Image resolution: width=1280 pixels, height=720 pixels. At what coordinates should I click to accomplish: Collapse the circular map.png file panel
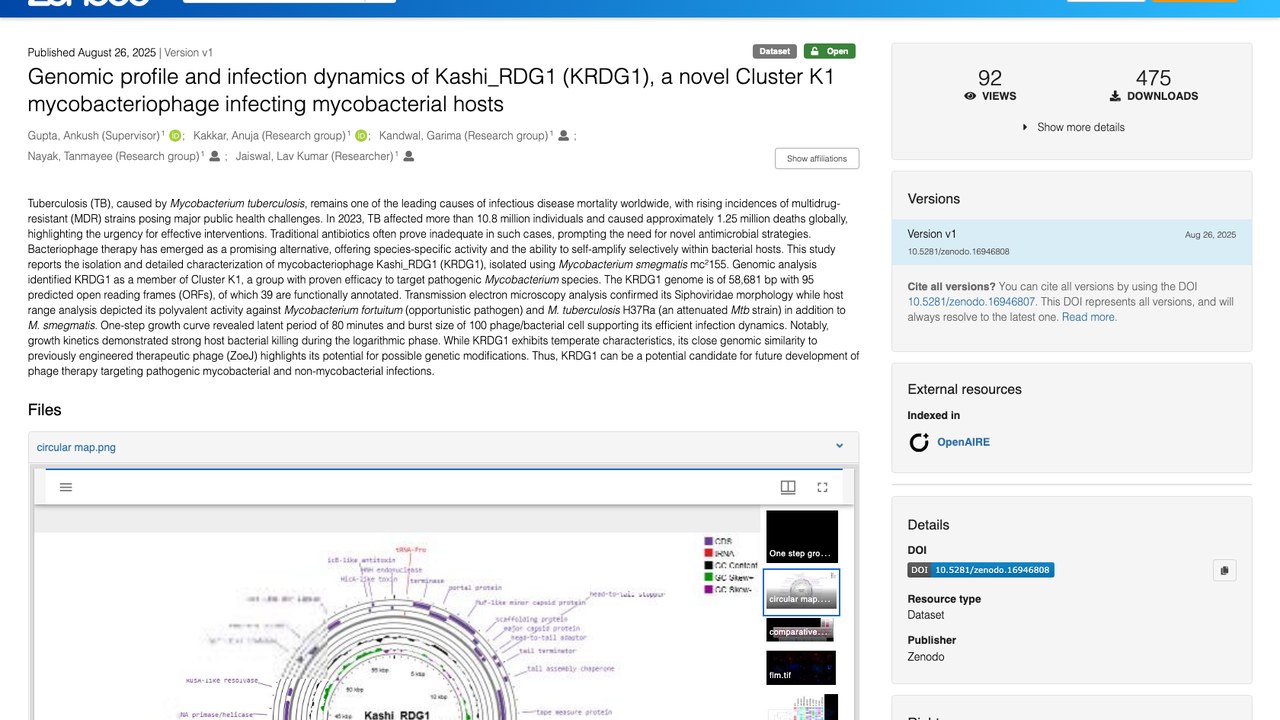point(839,446)
